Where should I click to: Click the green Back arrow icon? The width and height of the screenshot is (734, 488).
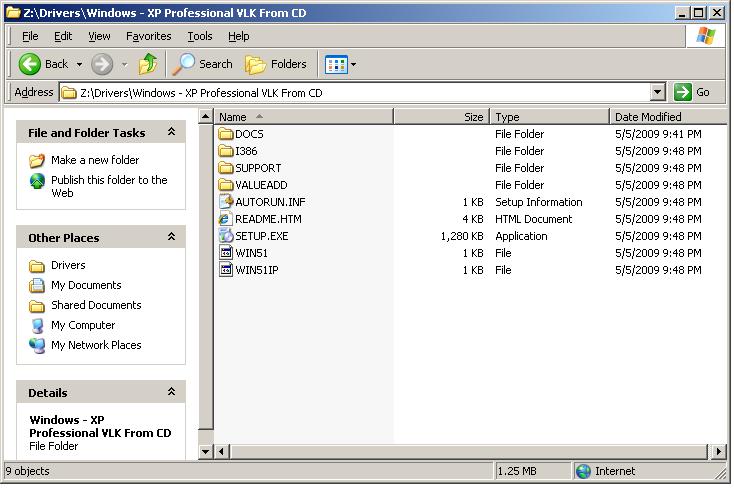[29, 64]
